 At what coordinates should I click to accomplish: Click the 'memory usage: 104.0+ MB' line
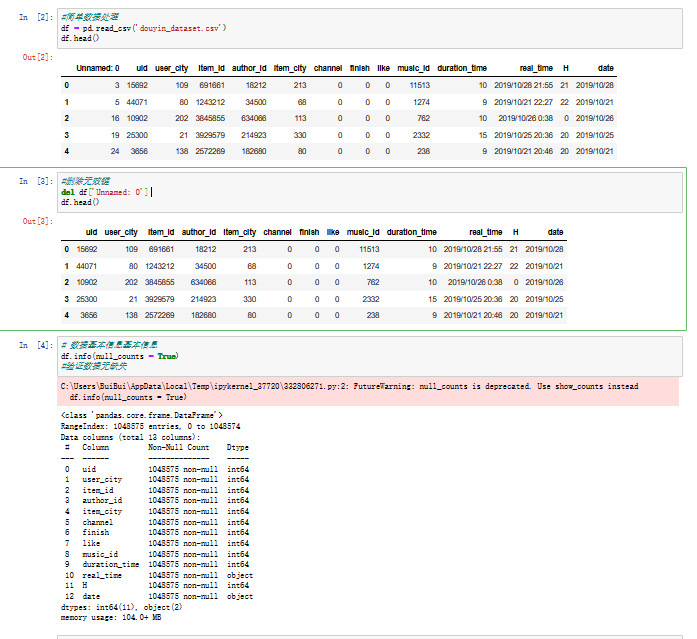coord(111,617)
